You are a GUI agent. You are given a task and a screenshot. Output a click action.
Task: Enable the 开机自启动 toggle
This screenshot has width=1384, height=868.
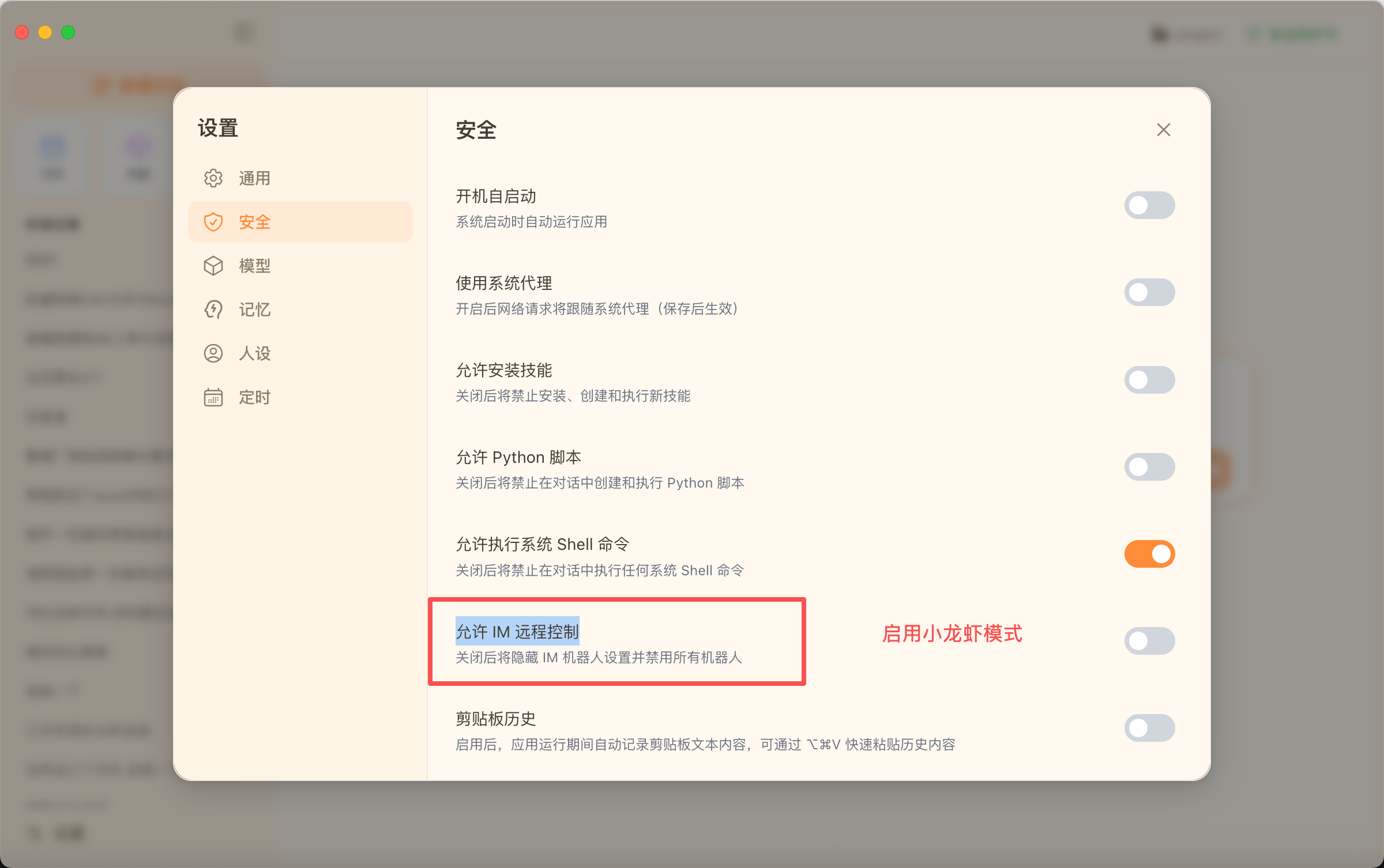pos(1149,205)
